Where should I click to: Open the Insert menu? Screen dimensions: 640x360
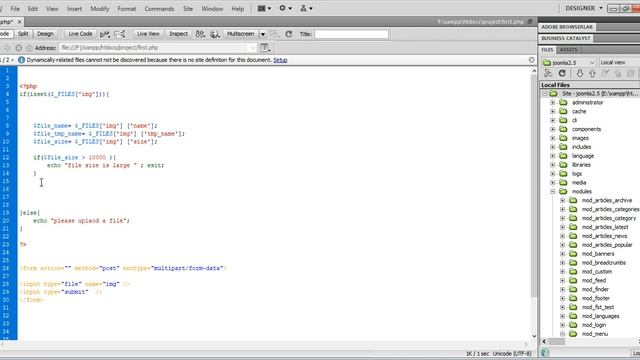(74, 9)
